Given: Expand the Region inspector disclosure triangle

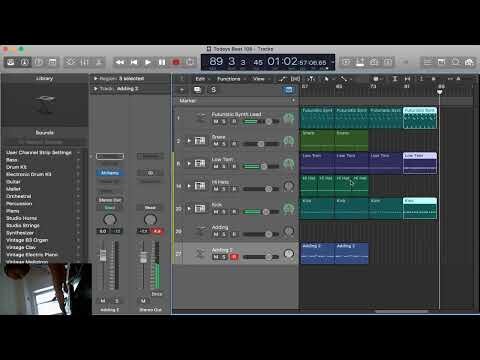Looking at the screenshot, I should click(x=96, y=78).
